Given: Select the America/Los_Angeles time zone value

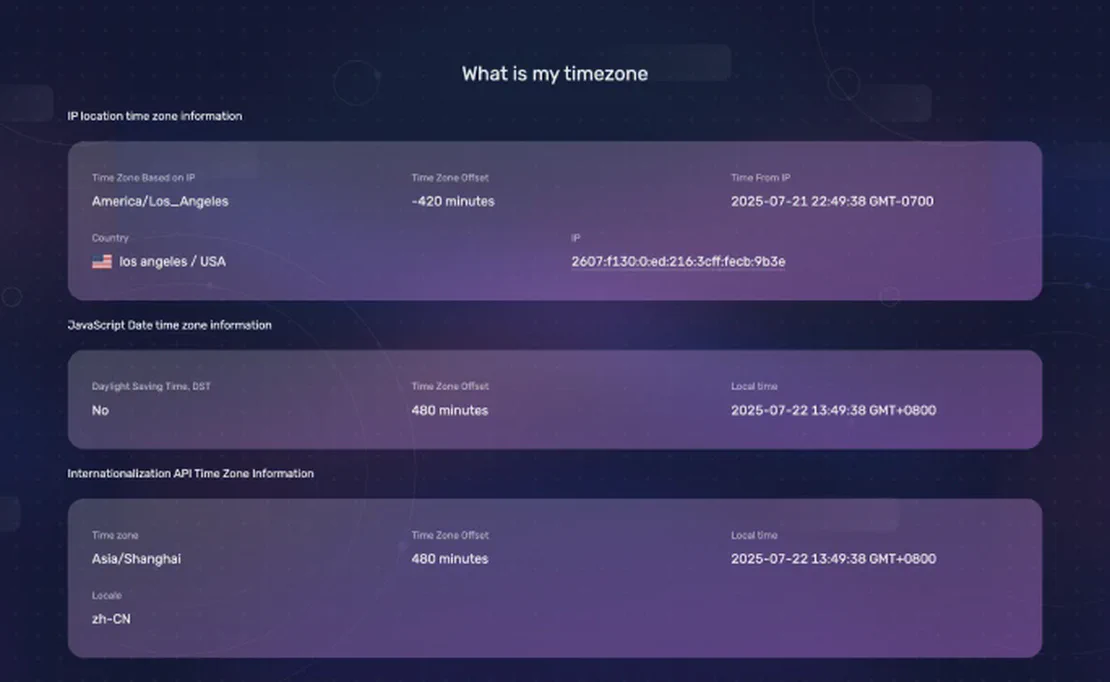Looking at the screenshot, I should 160,201.
